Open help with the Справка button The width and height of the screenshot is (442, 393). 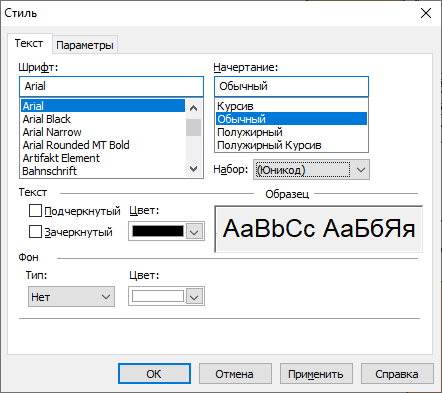pyautogui.click(x=397, y=374)
